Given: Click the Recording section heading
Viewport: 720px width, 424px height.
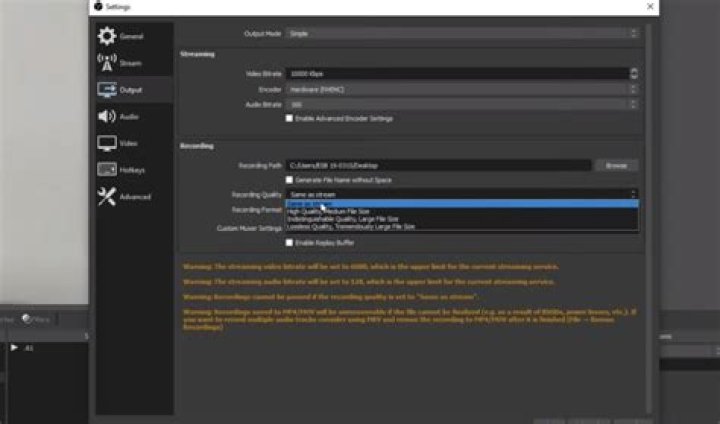Looking at the screenshot, I should (197, 146).
